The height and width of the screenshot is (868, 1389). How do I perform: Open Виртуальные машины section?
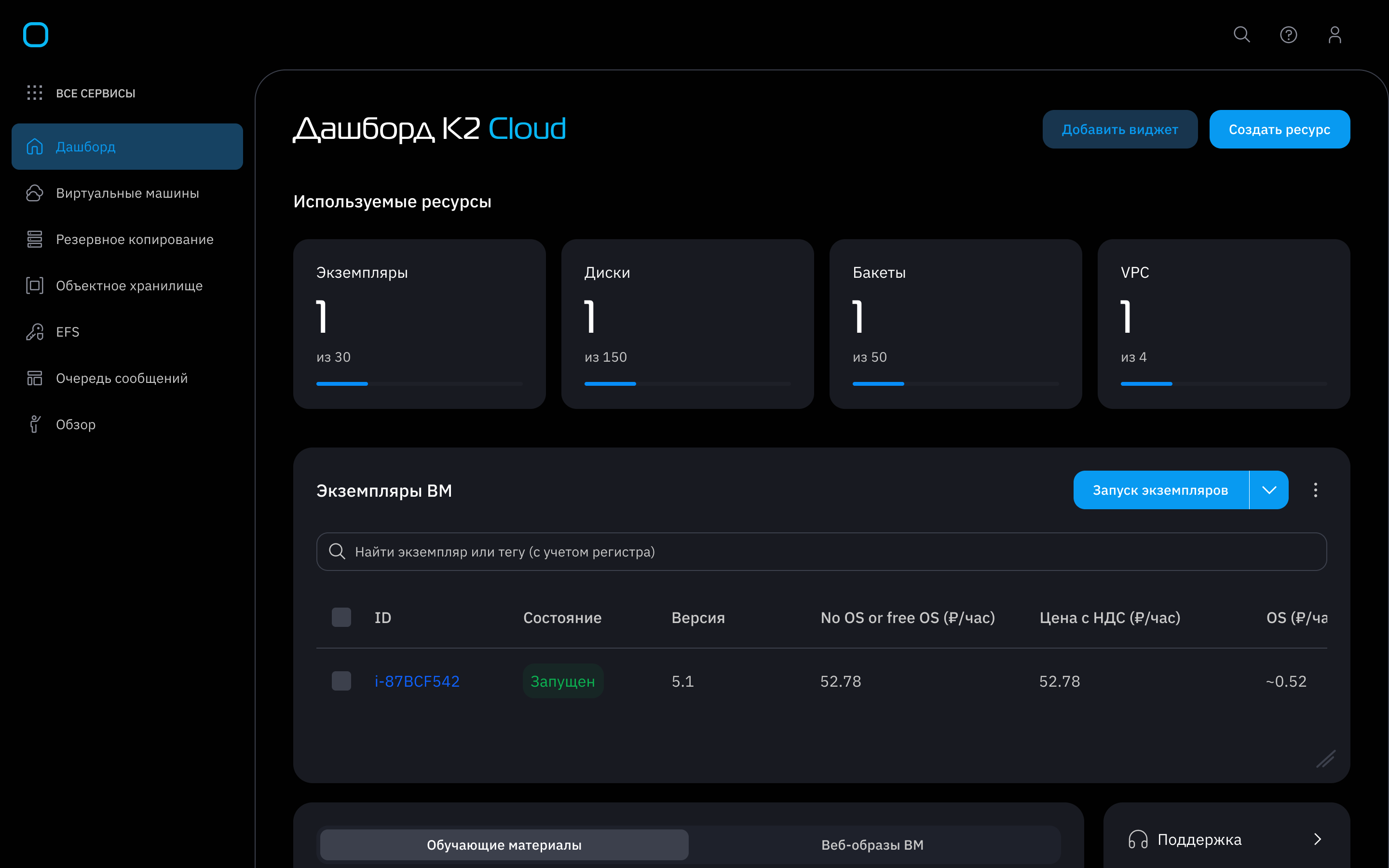click(x=127, y=193)
